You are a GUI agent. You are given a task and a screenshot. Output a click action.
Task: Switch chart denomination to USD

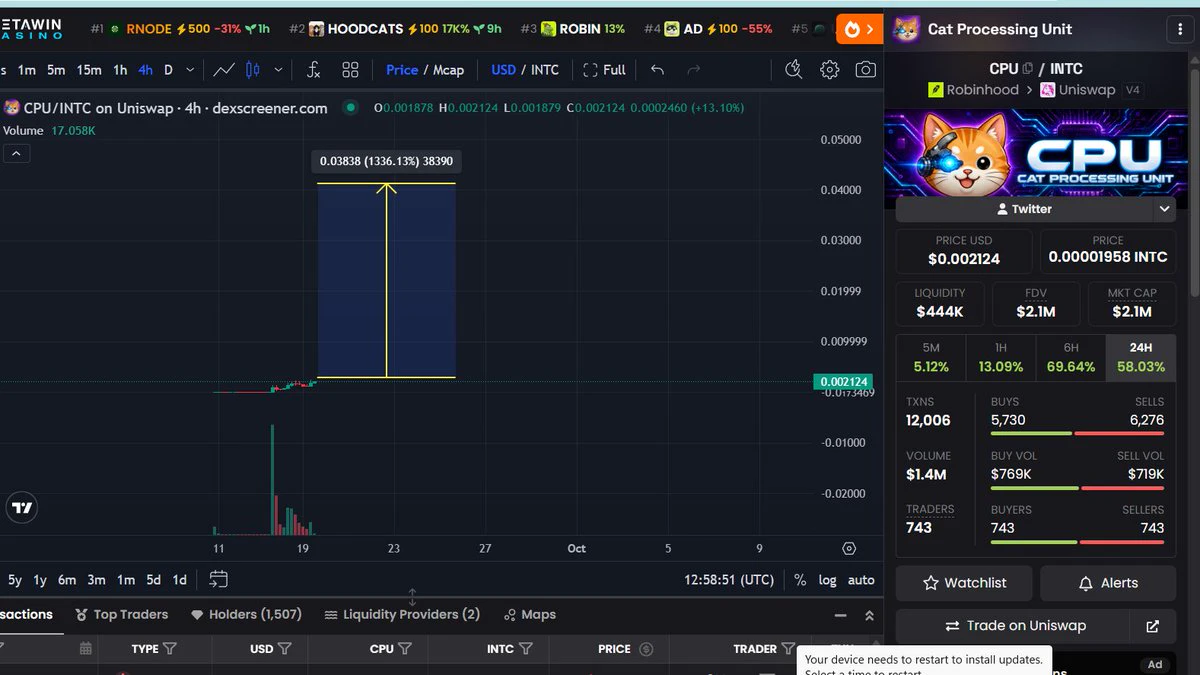[x=503, y=70]
